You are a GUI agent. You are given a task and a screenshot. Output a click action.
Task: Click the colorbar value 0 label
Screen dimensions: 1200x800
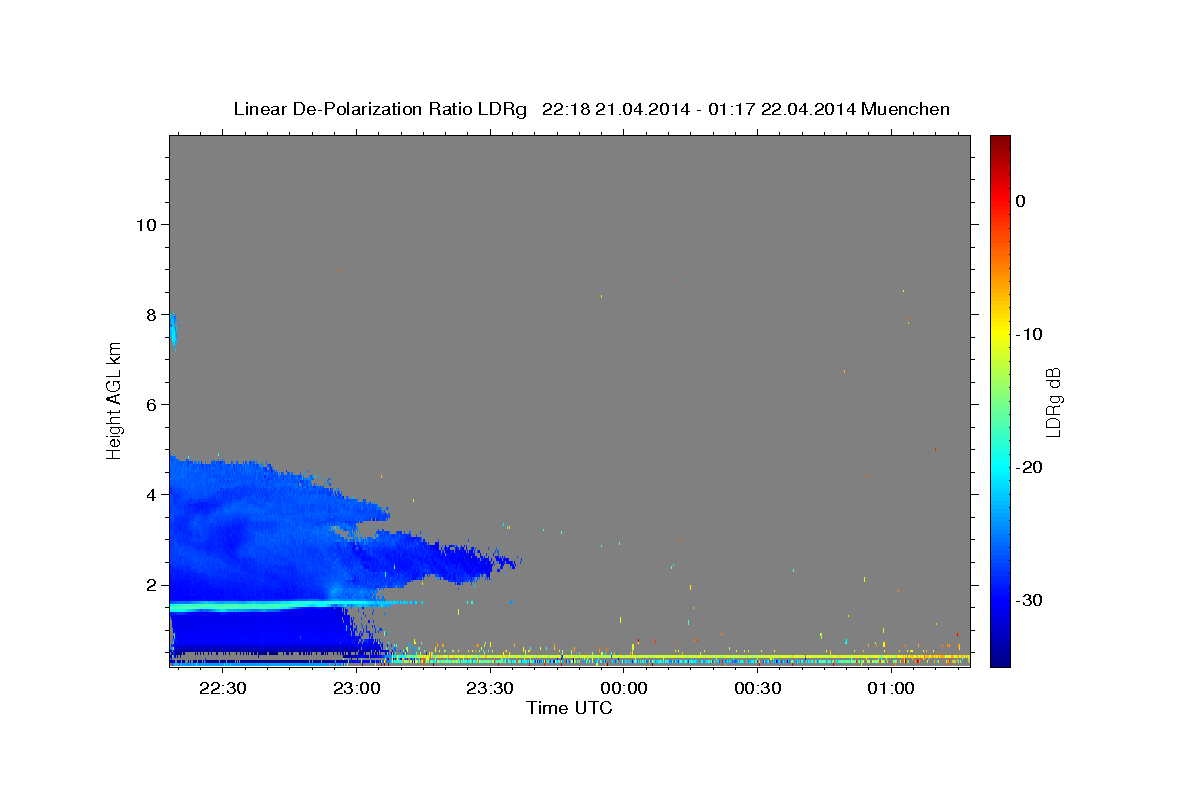1021,201
